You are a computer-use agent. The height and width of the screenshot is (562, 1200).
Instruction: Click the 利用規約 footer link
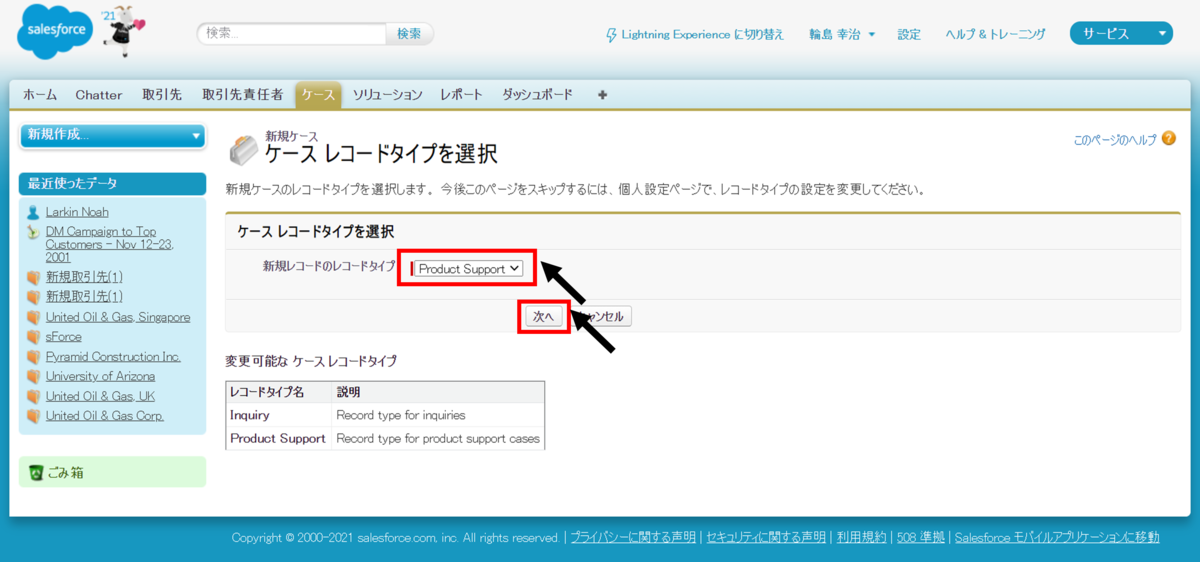[861, 538]
